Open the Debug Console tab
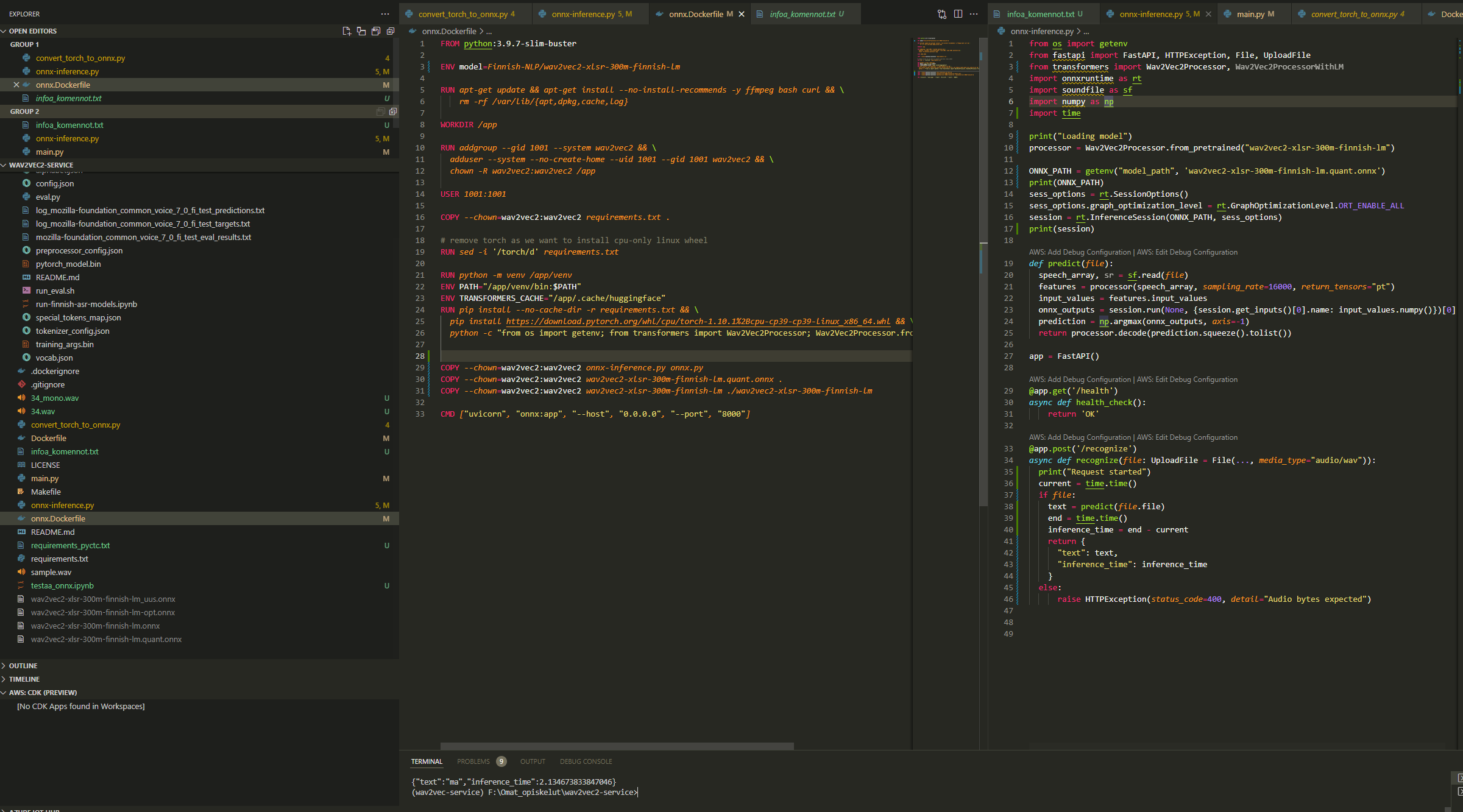This screenshot has width=1463, height=812. [586, 761]
